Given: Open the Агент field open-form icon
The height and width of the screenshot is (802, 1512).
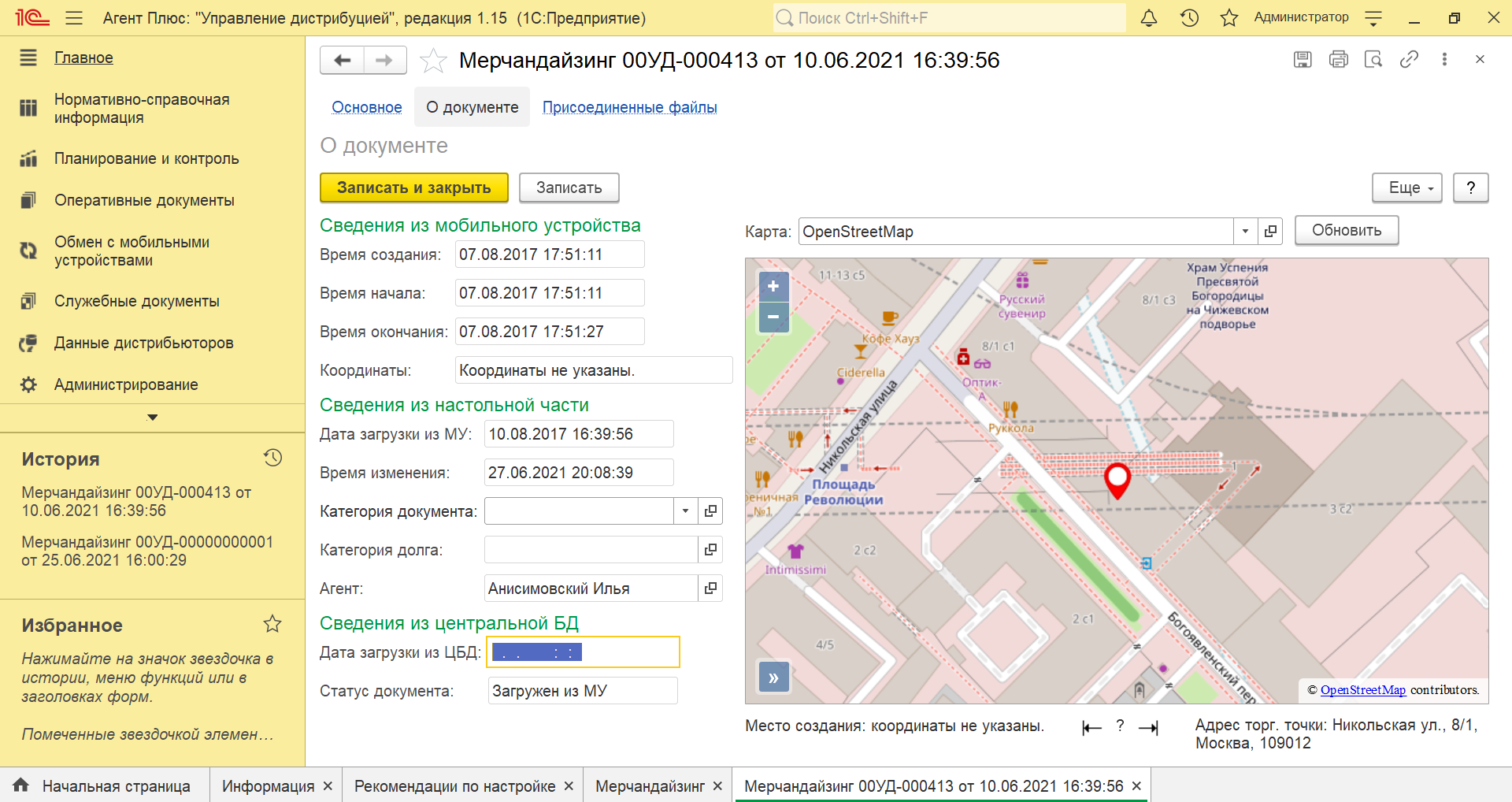Looking at the screenshot, I should [710, 589].
